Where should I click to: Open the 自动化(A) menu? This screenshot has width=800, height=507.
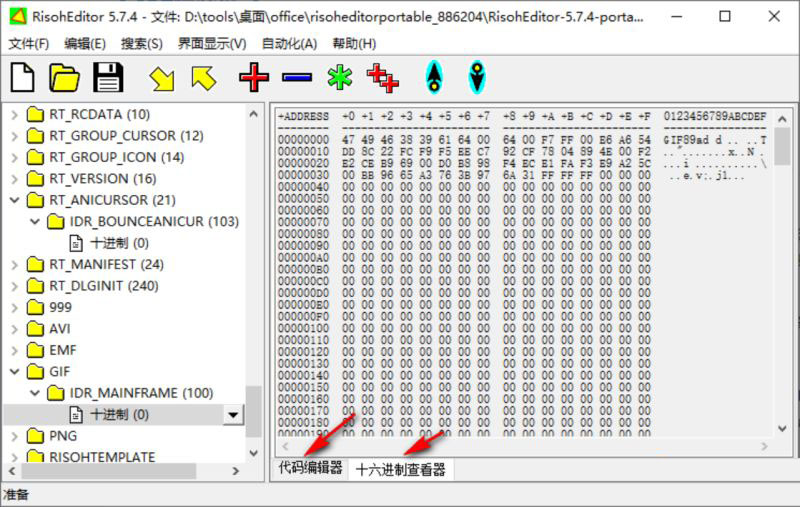[289, 44]
